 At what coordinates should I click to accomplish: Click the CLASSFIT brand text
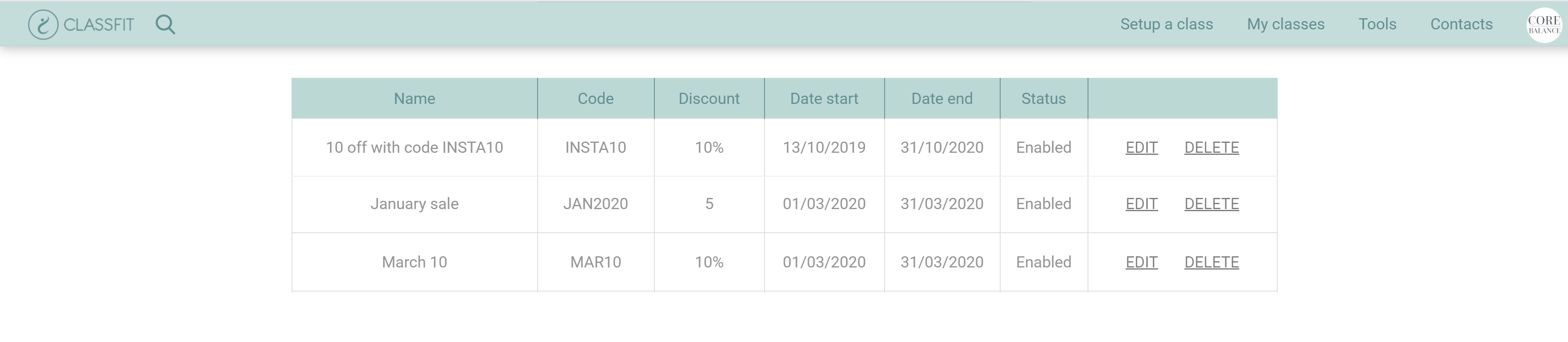99,25
